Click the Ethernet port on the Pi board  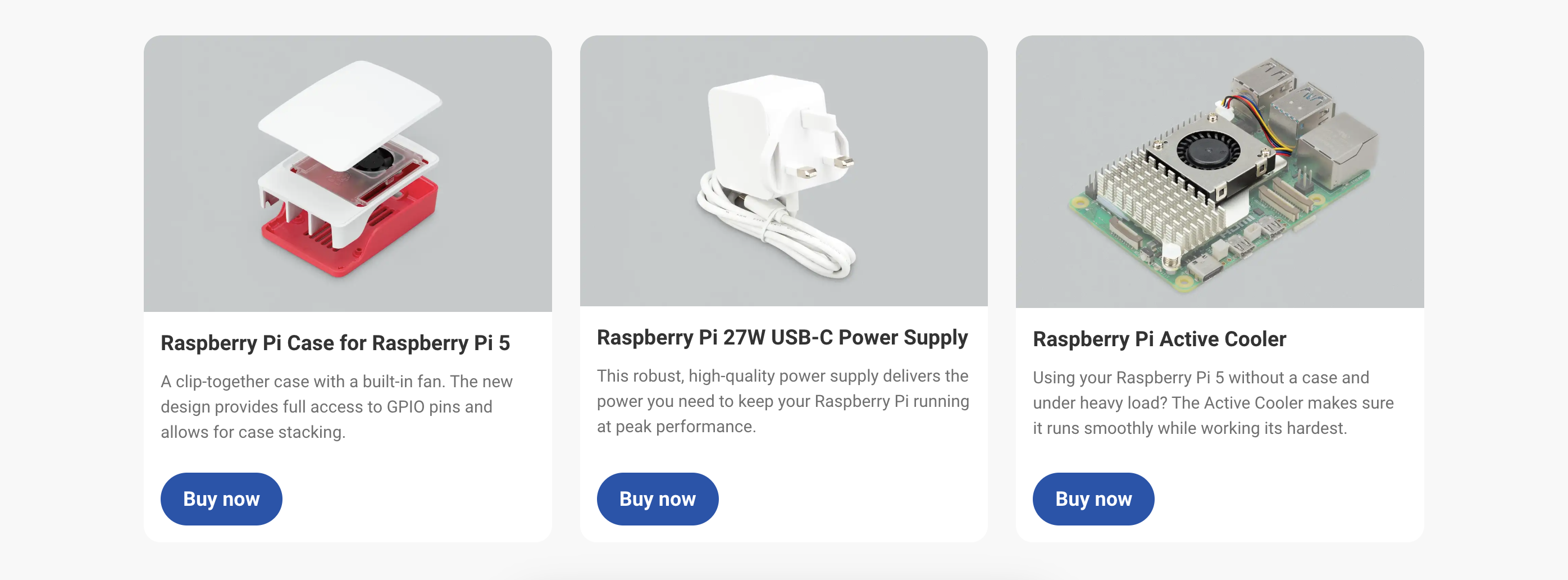point(1339,149)
